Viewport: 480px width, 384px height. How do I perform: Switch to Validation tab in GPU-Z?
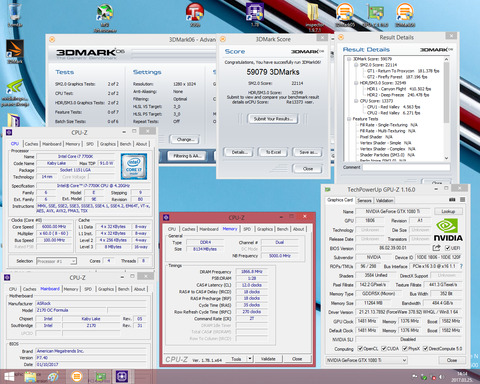coord(384,200)
